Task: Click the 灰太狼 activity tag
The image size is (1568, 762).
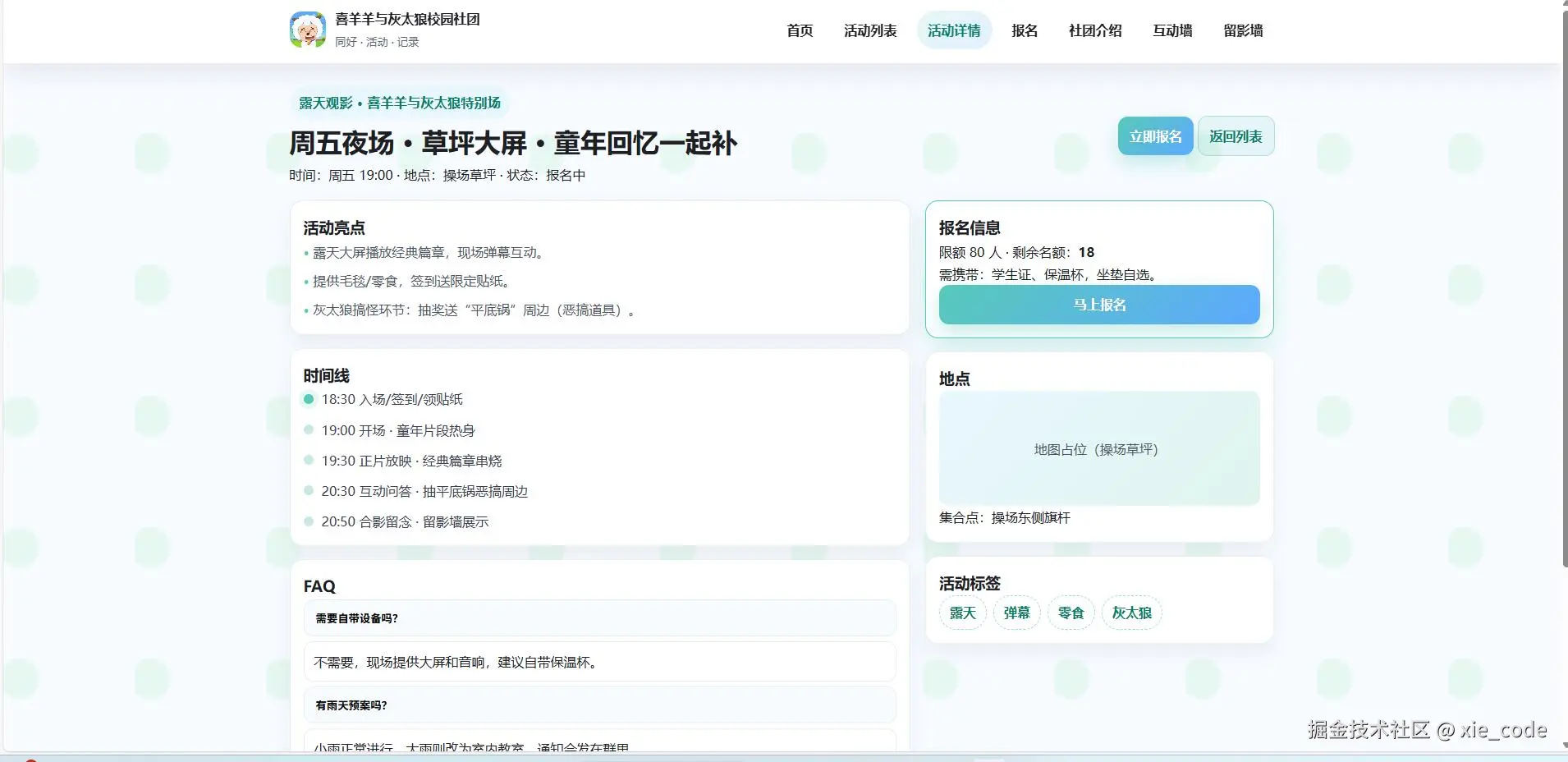Action: click(1131, 613)
